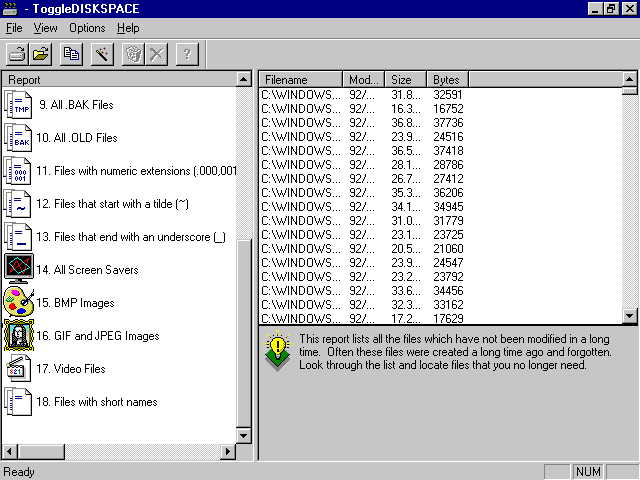640x480 pixels.
Task: Click the right arrow of the report list horizontal scrollbar
Action: pyautogui.click(x=227, y=453)
